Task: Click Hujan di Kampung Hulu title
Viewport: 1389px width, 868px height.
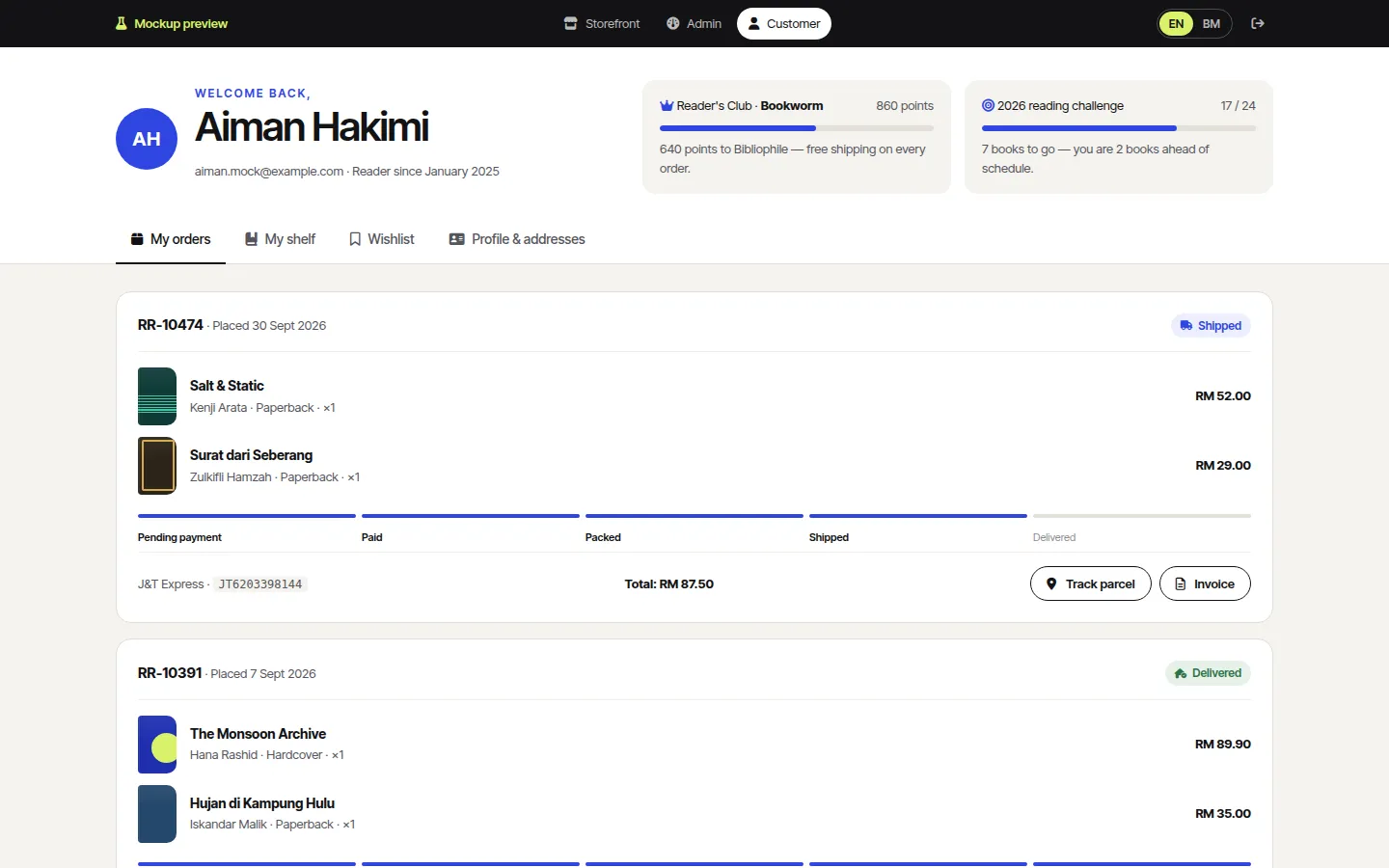Action: (x=262, y=803)
